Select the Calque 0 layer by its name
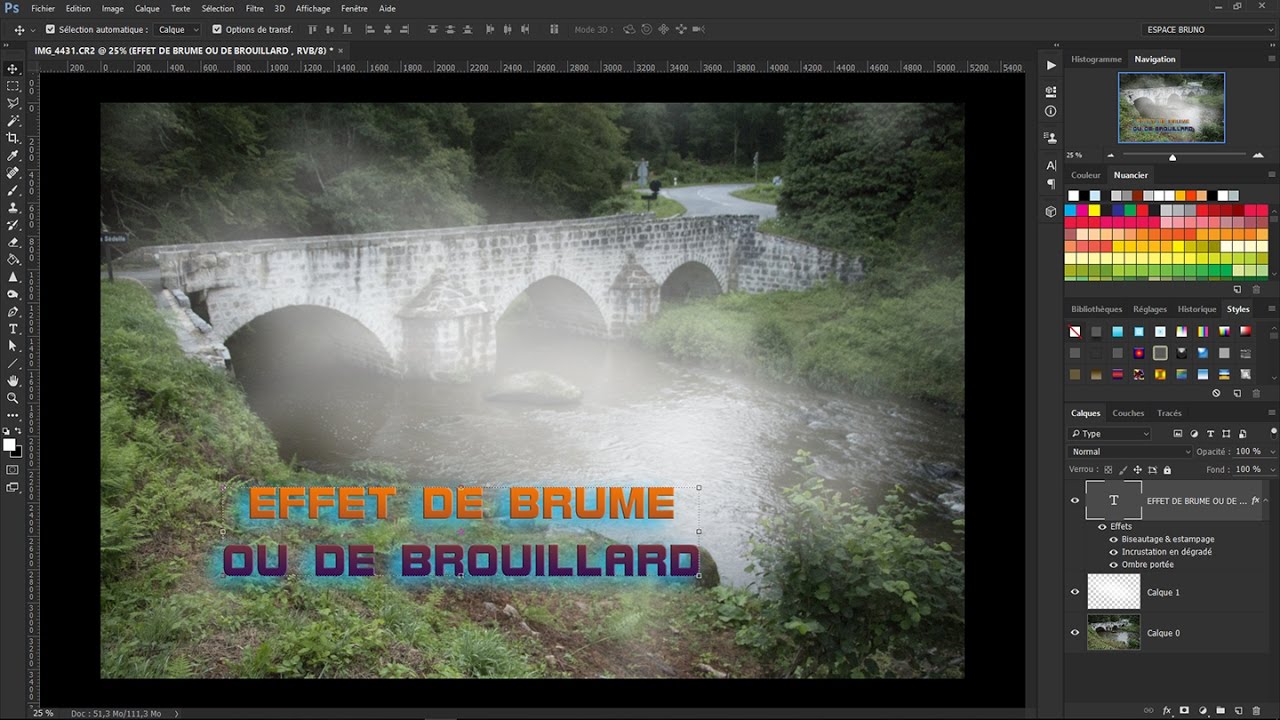Viewport: 1280px width, 720px height. click(x=1163, y=633)
